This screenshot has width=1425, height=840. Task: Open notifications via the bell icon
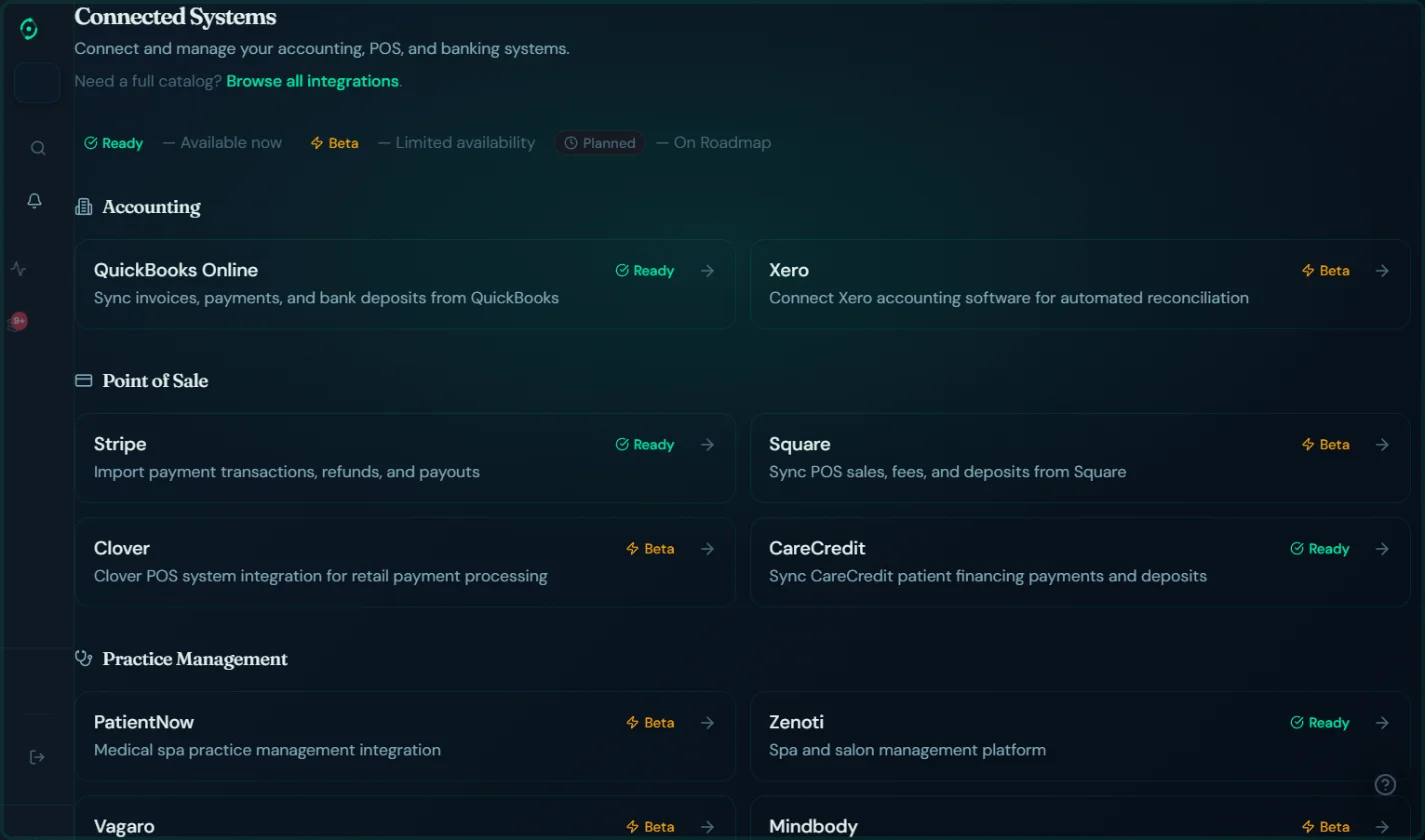pos(35,200)
